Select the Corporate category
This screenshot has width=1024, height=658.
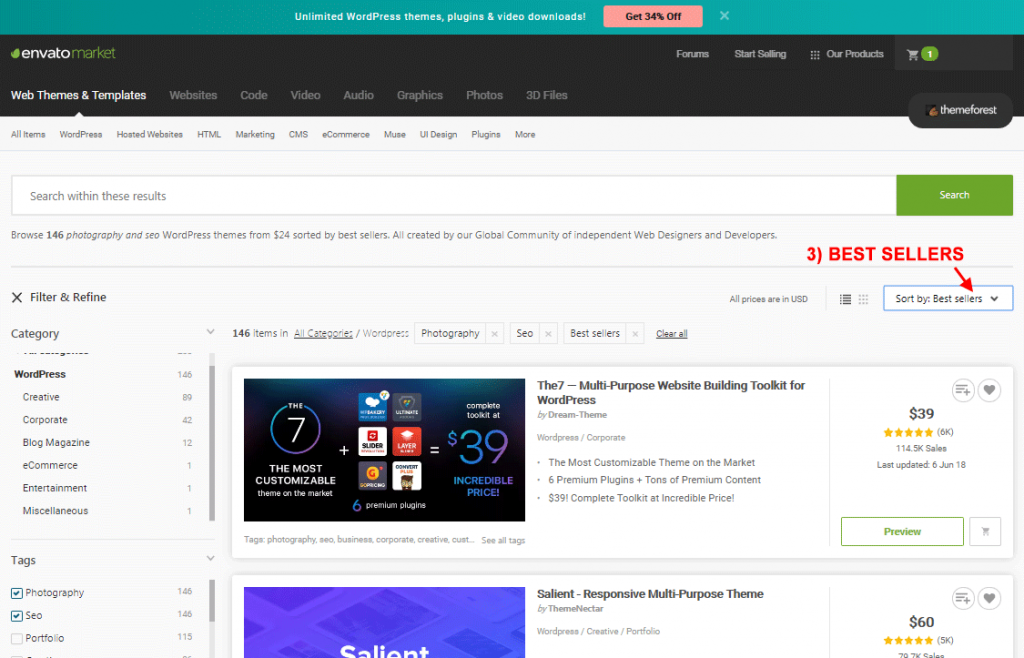point(44,420)
